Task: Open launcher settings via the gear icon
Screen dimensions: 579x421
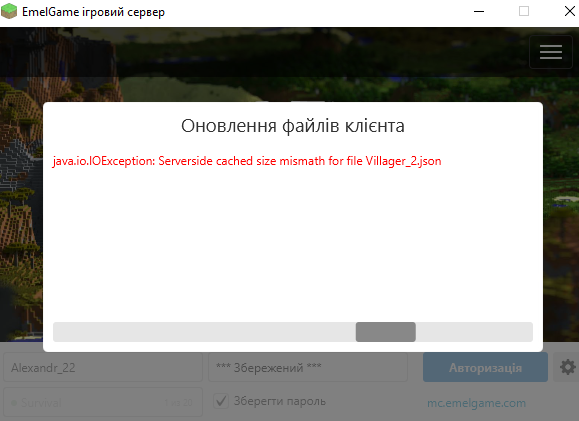Action: (567, 367)
